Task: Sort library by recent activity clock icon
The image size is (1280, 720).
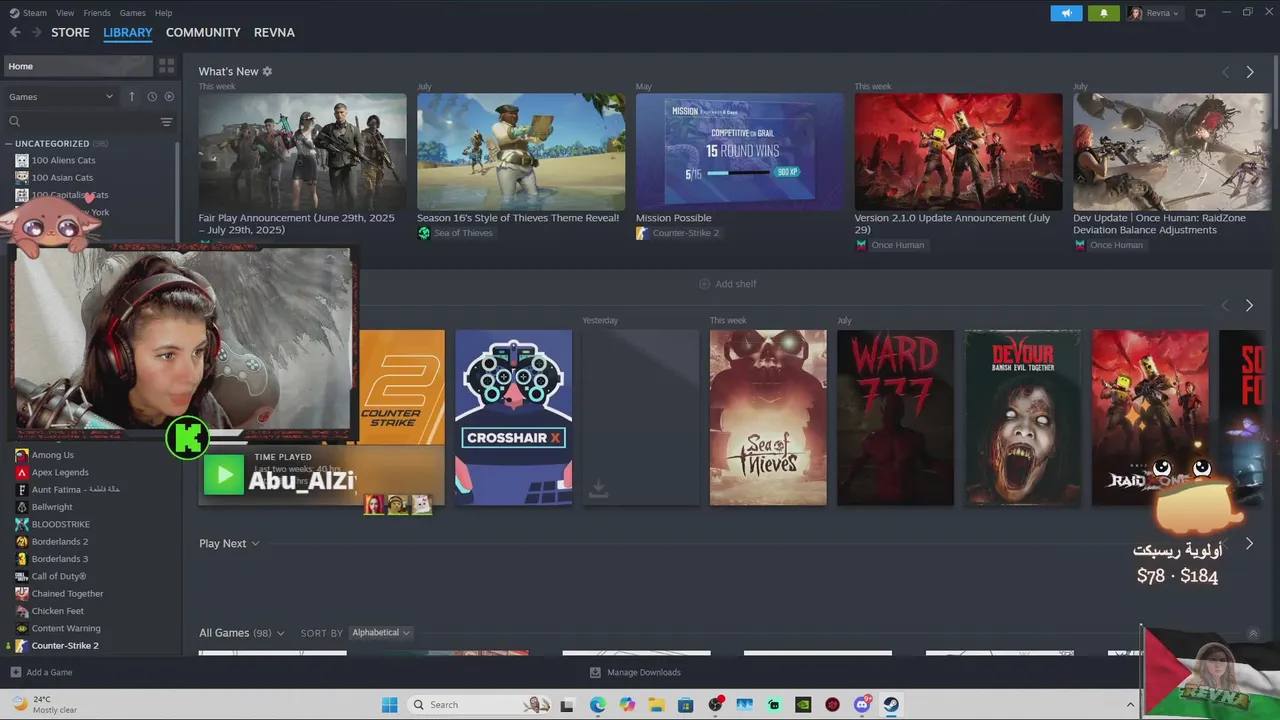Action: (152, 97)
